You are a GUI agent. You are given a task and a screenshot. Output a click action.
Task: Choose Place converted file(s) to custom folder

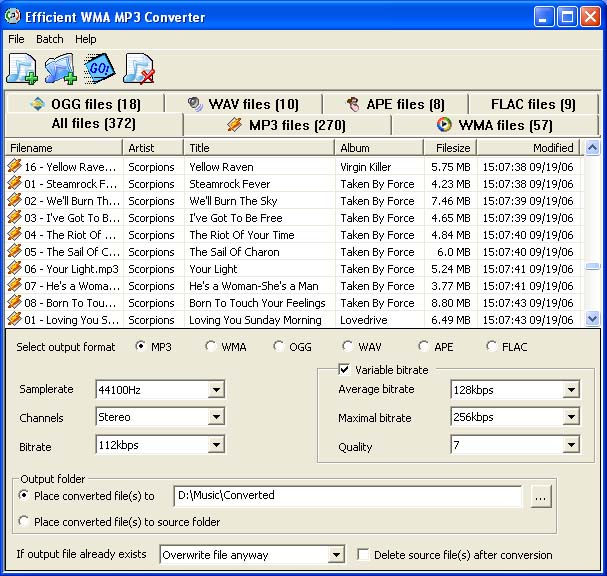[x=24, y=495]
